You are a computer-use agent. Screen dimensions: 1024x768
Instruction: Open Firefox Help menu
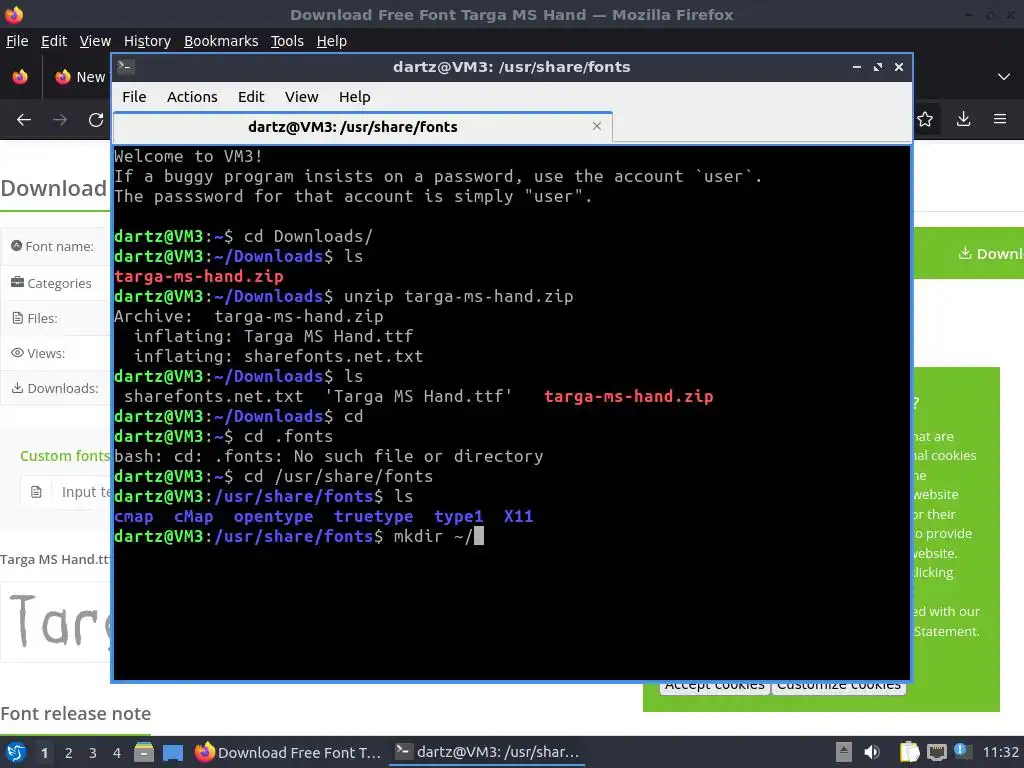point(332,41)
